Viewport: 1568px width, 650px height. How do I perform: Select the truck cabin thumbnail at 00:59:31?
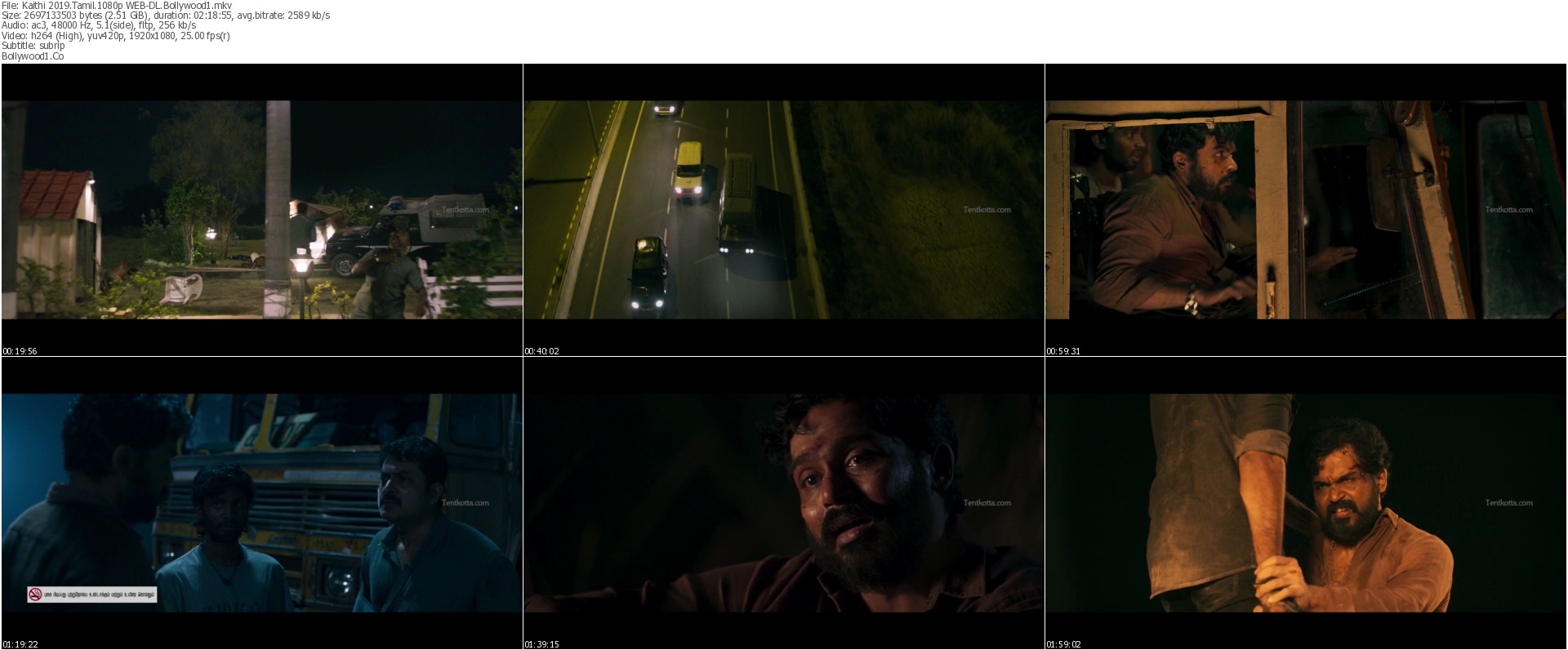pos(1306,210)
